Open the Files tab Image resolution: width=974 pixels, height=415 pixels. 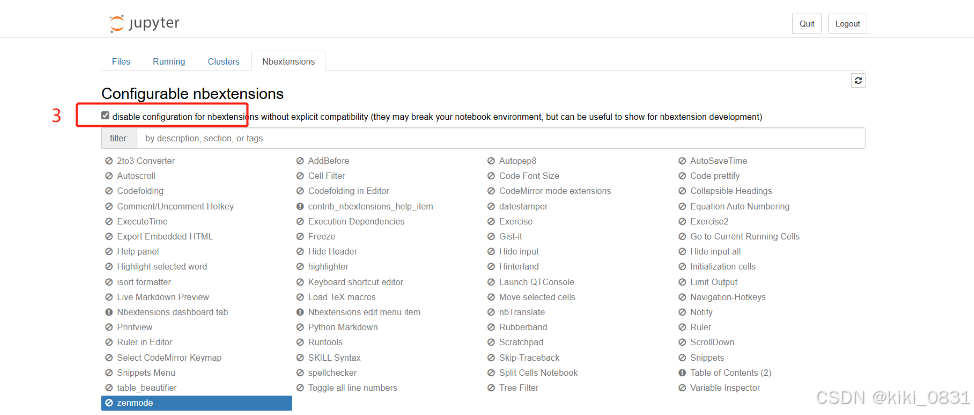click(x=121, y=62)
